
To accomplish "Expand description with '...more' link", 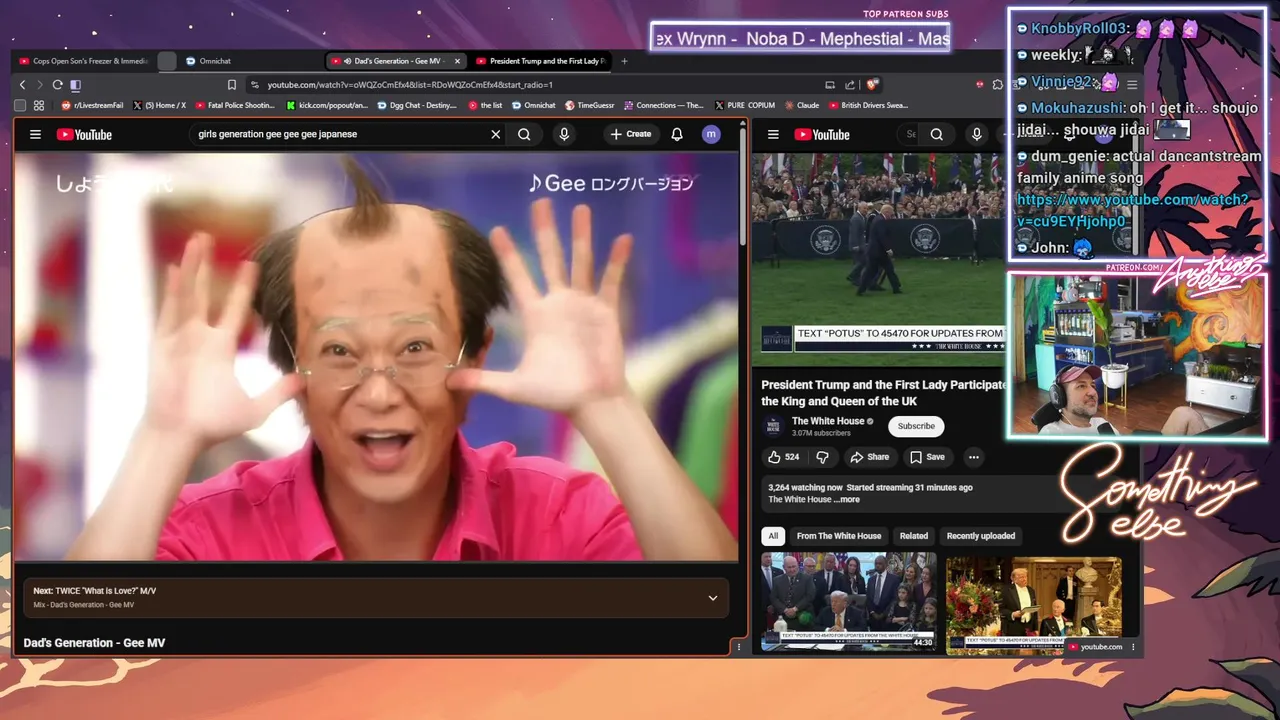I will 847,499.
